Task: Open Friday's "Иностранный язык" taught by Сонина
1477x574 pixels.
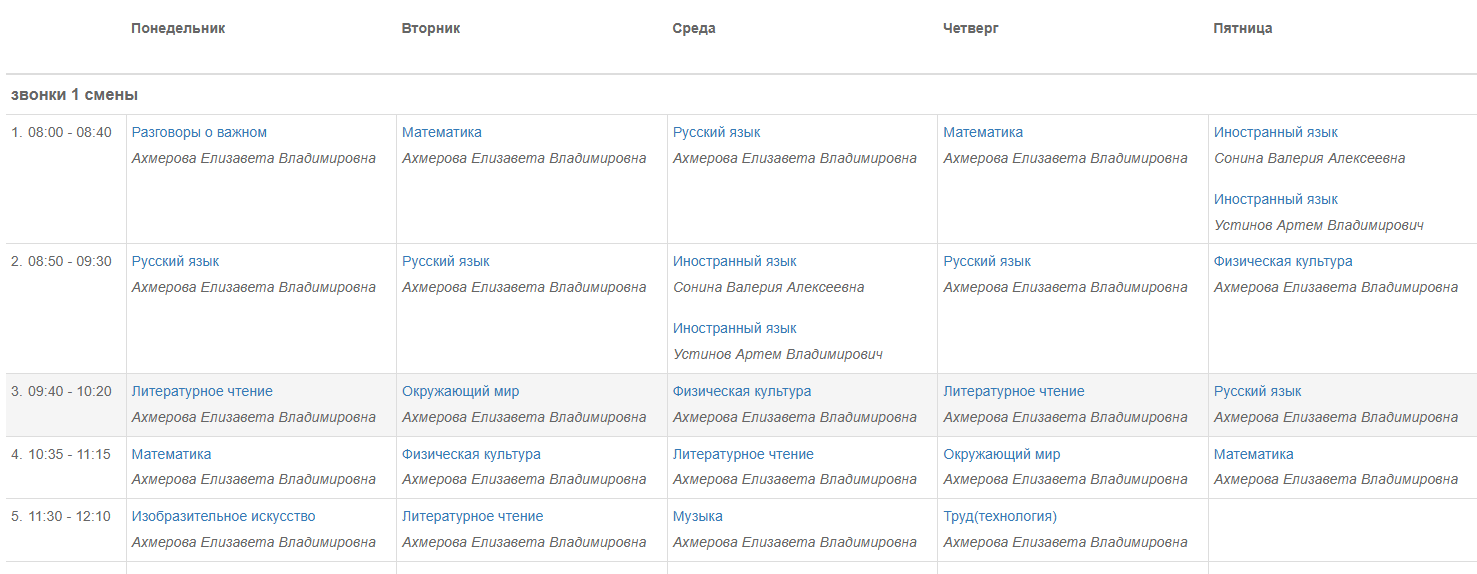Action: [x=1275, y=133]
